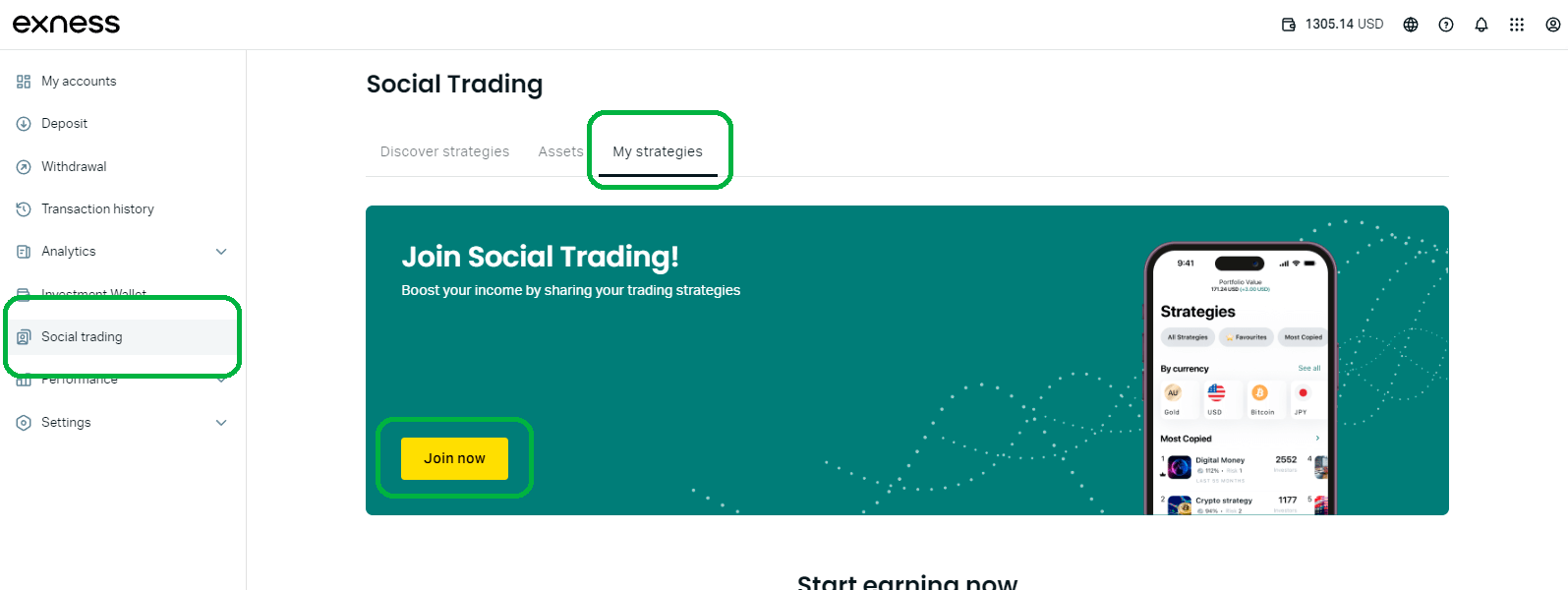1568x590 pixels.
Task: View Transaction history
Action: click(x=97, y=208)
